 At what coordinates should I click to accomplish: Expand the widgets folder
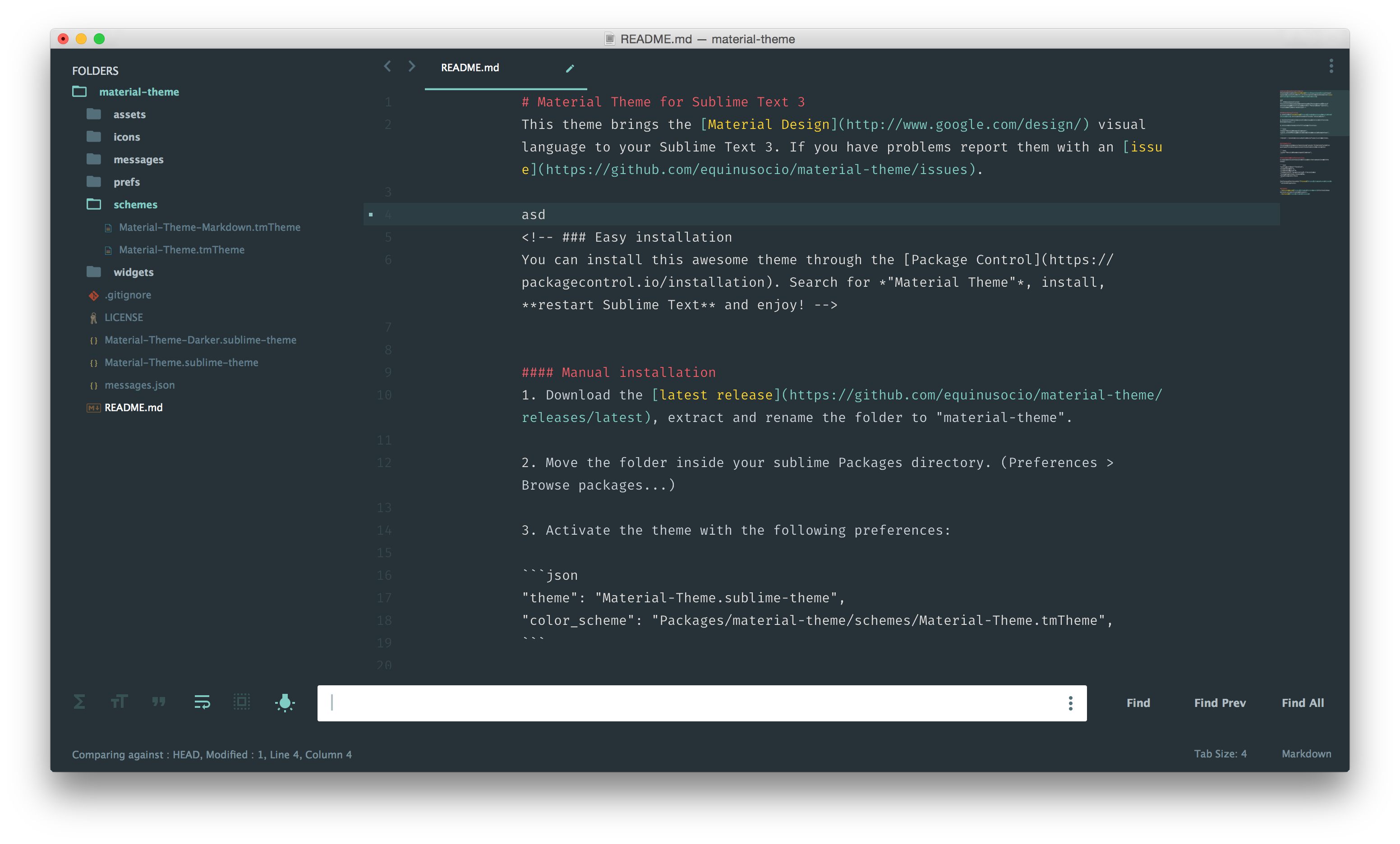point(134,272)
